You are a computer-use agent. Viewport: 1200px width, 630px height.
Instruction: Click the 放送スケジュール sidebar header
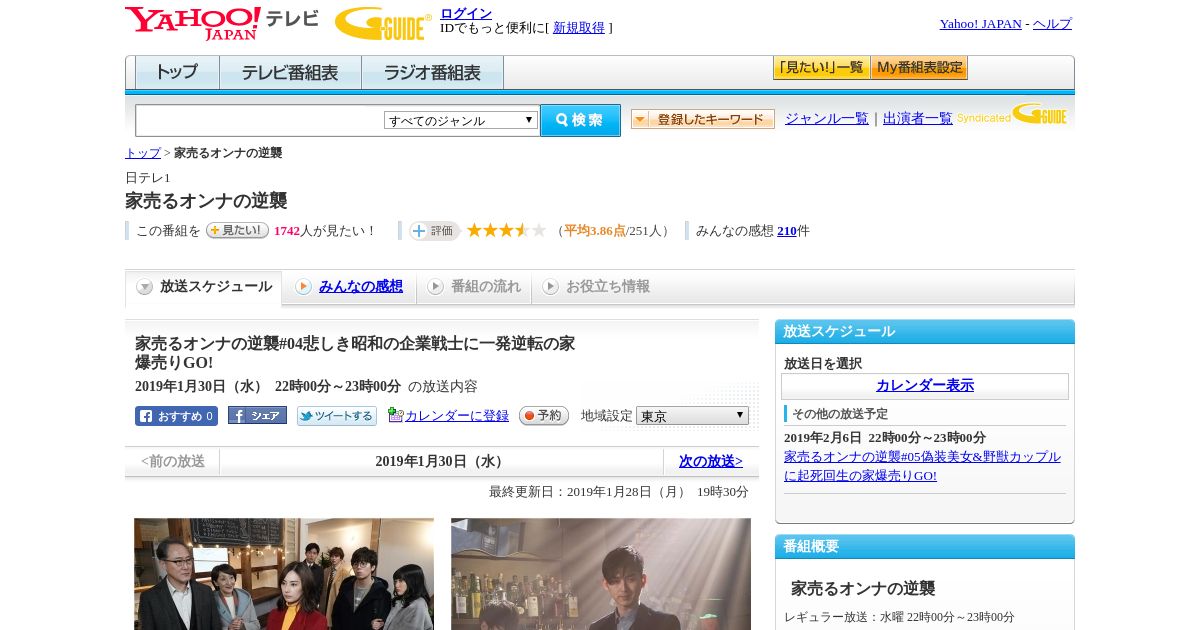pos(925,332)
